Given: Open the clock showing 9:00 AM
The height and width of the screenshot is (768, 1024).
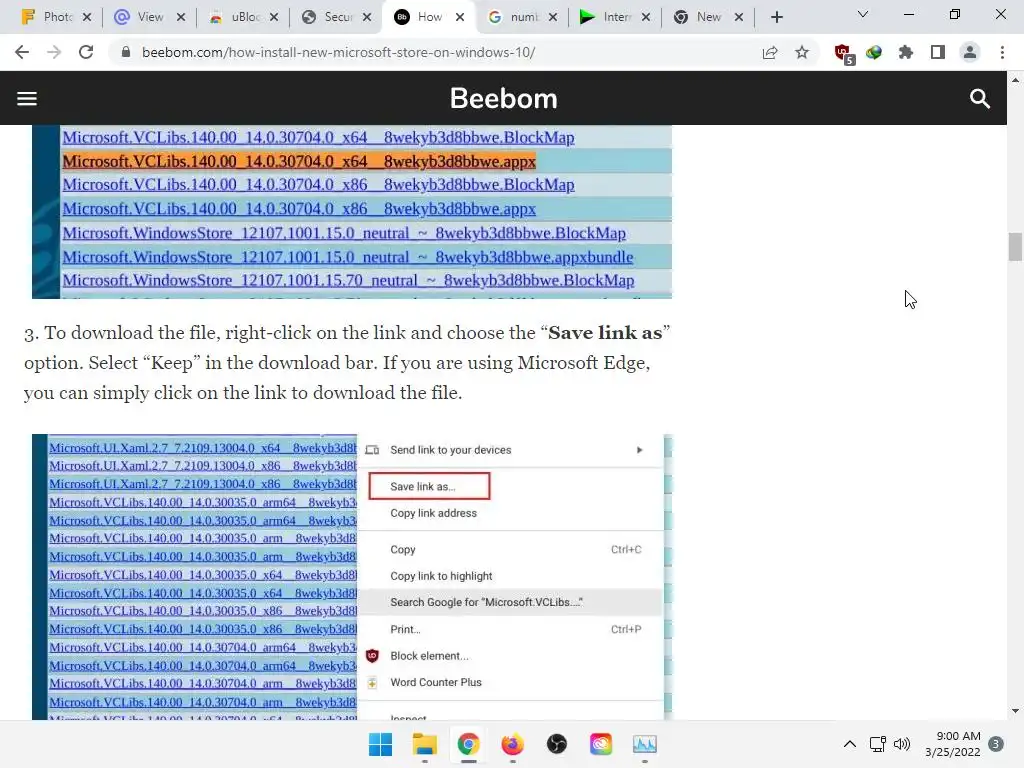Looking at the screenshot, I should point(952,744).
